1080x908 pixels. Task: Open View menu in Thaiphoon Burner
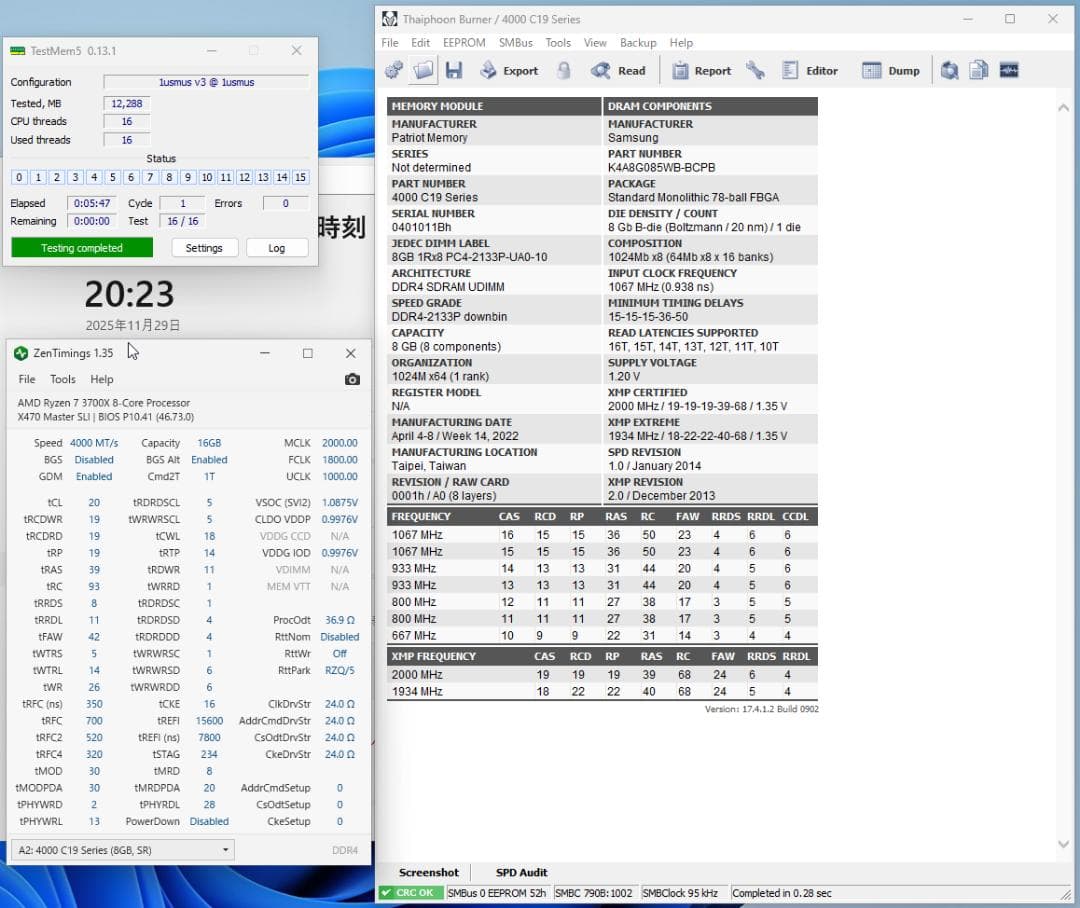click(x=595, y=43)
